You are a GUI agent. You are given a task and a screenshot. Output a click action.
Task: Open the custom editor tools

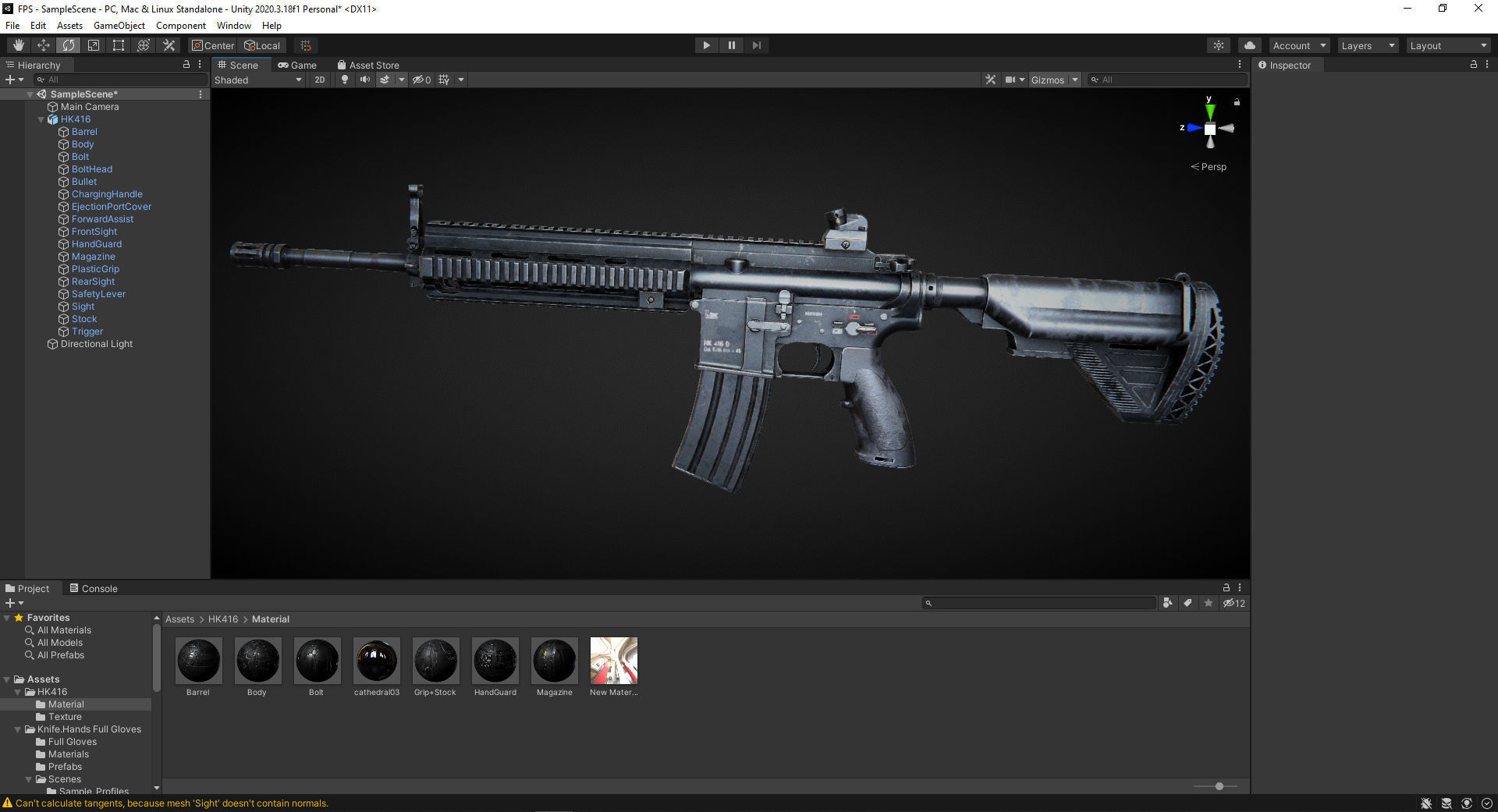(x=169, y=45)
